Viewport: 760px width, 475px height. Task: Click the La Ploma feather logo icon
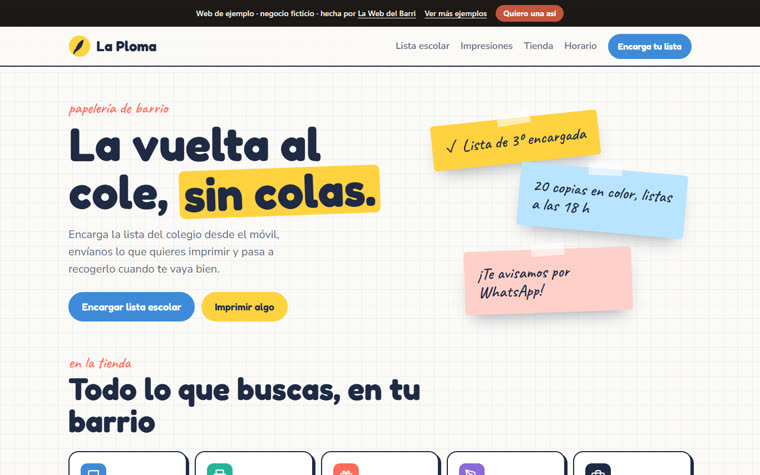point(79,46)
